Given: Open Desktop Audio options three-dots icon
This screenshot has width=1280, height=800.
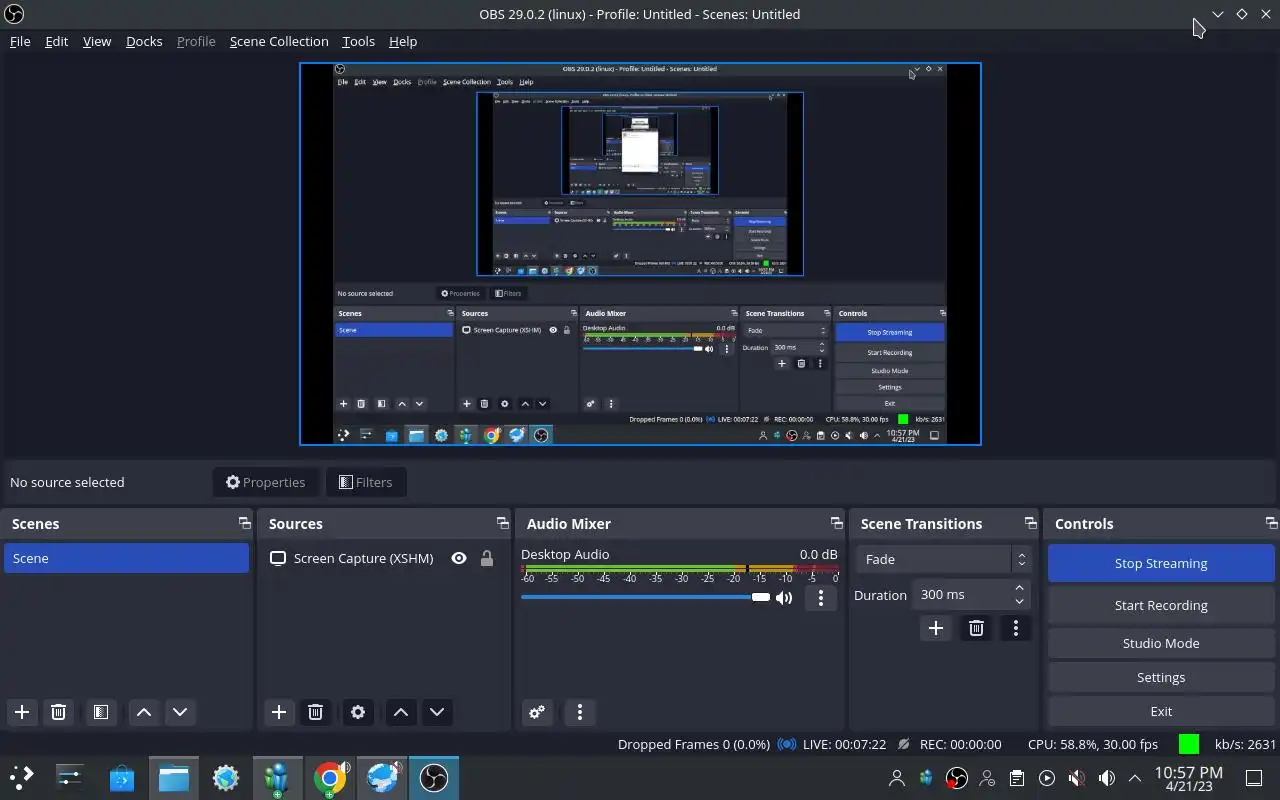Looking at the screenshot, I should tap(821, 598).
